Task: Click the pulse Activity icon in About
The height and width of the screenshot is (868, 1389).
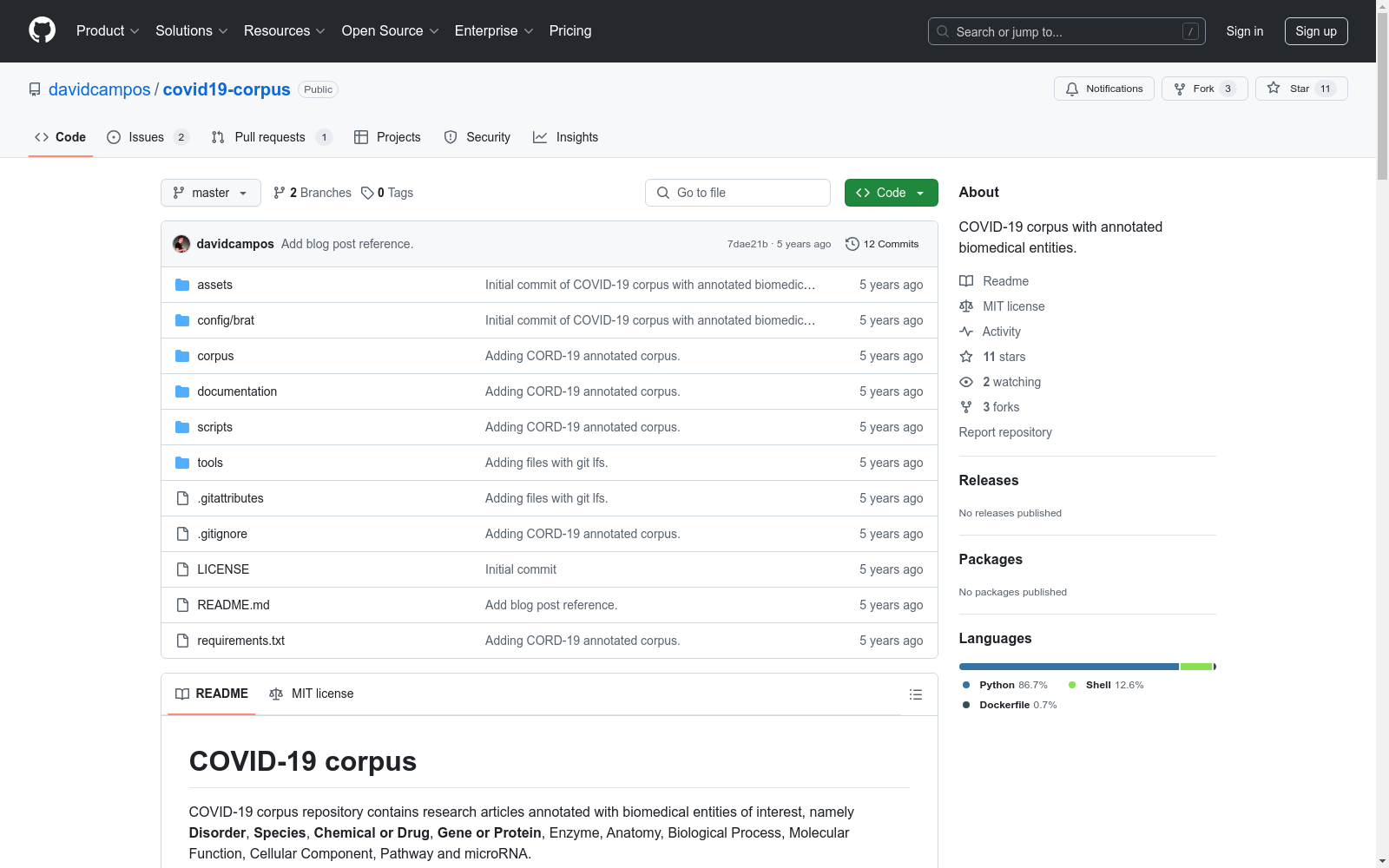Action: tap(966, 332)
